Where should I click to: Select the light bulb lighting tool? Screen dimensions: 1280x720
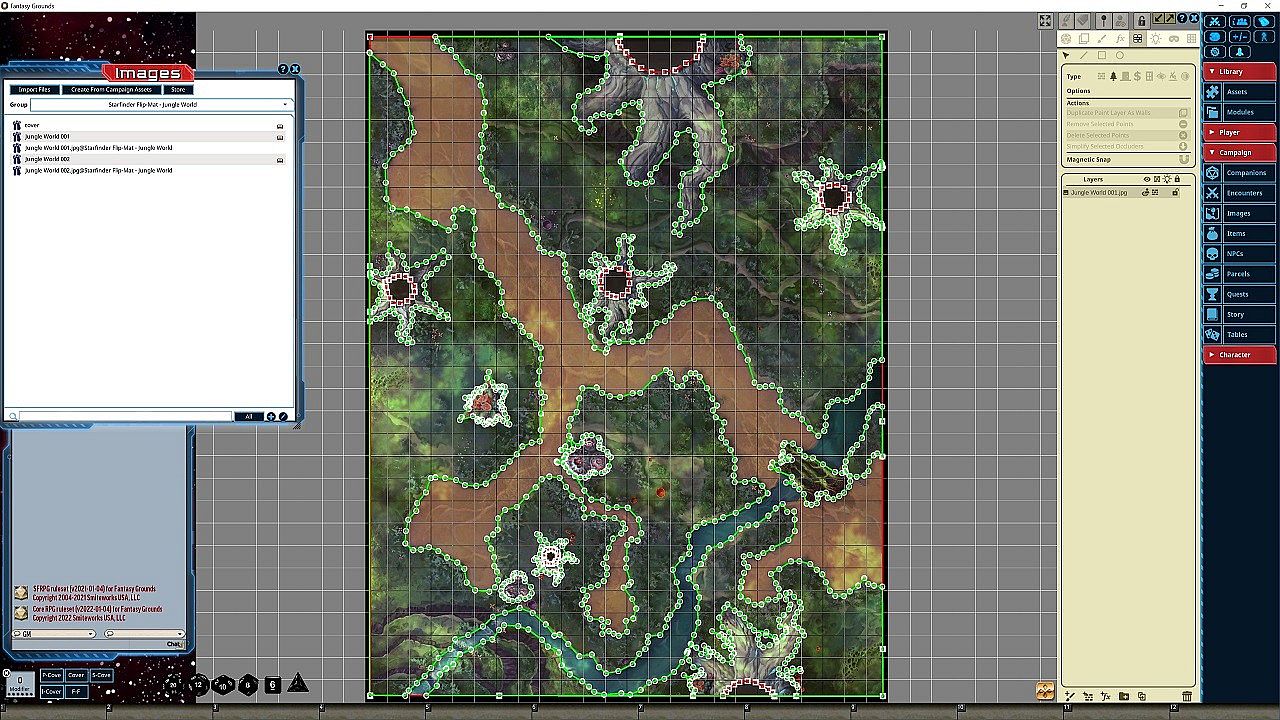point(1155,39)
